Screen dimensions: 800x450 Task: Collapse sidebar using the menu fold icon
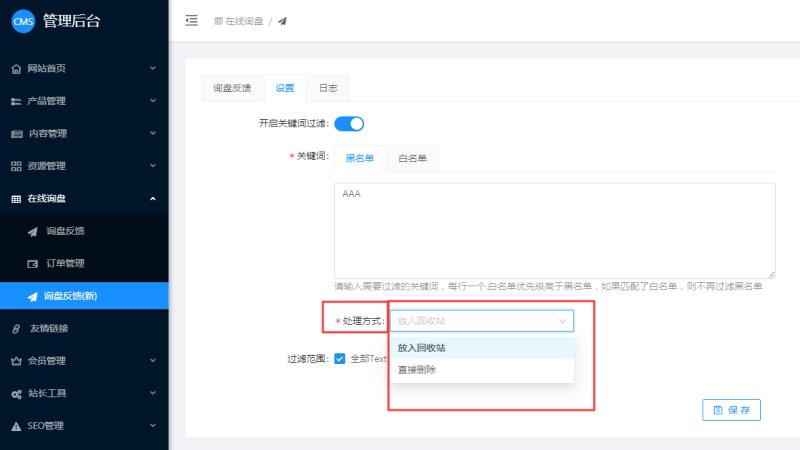tap(191, 20)
